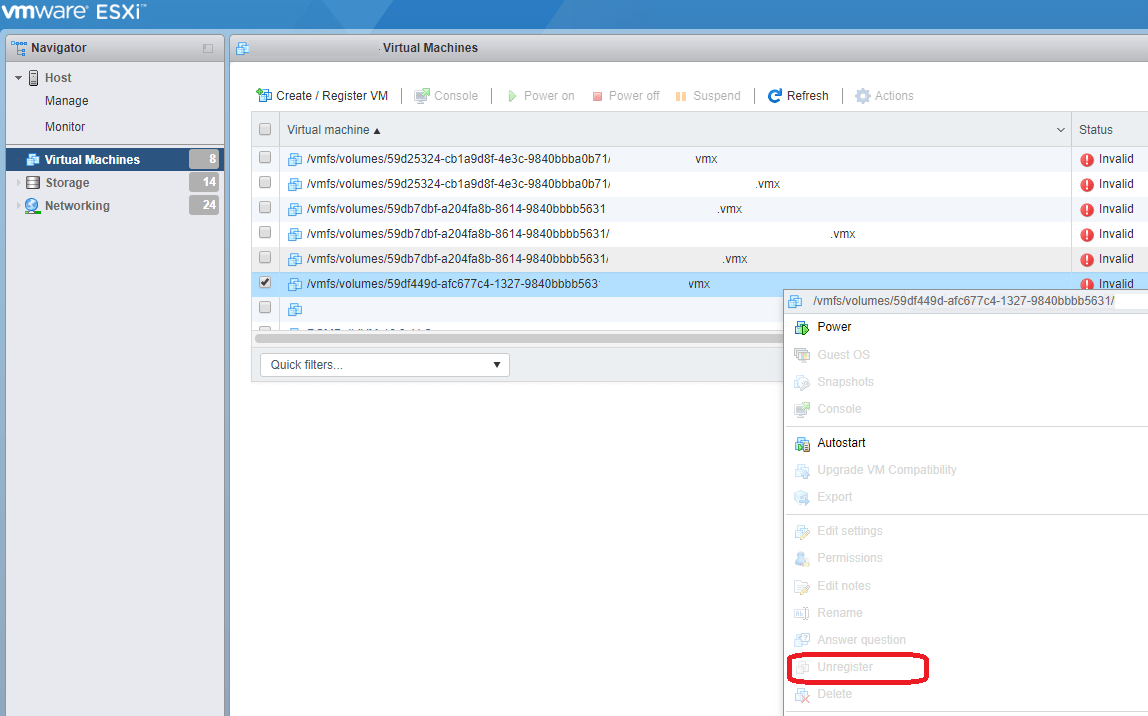
Task: Click the Status column header
Action: pos(1096,130)
